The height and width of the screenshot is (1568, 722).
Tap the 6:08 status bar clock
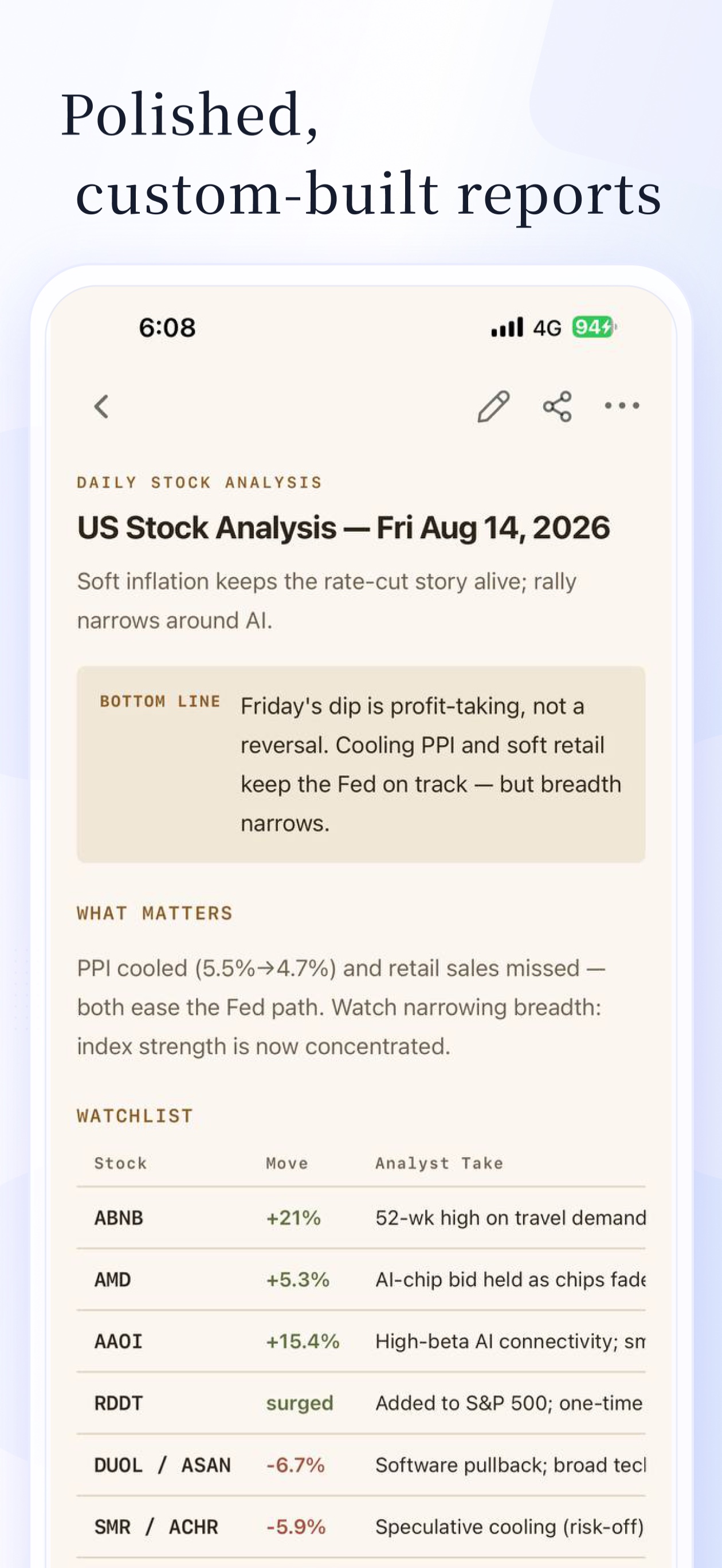point(167,328)
